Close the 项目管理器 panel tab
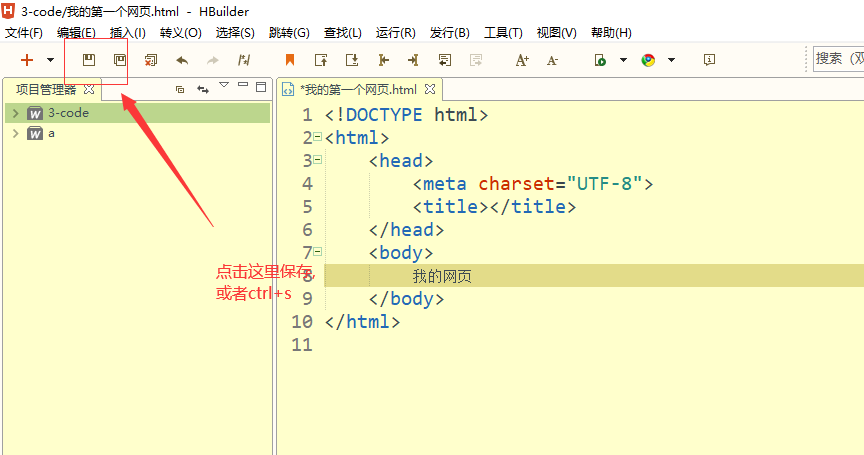Image resolution: width=864 pixels, height=455 pixels. tap(89, 89)
